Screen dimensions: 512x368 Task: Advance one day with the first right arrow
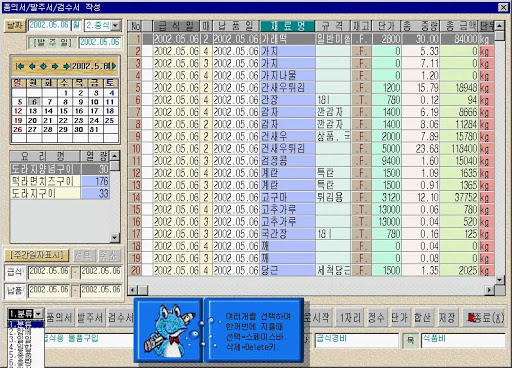[x=55, y=66]
